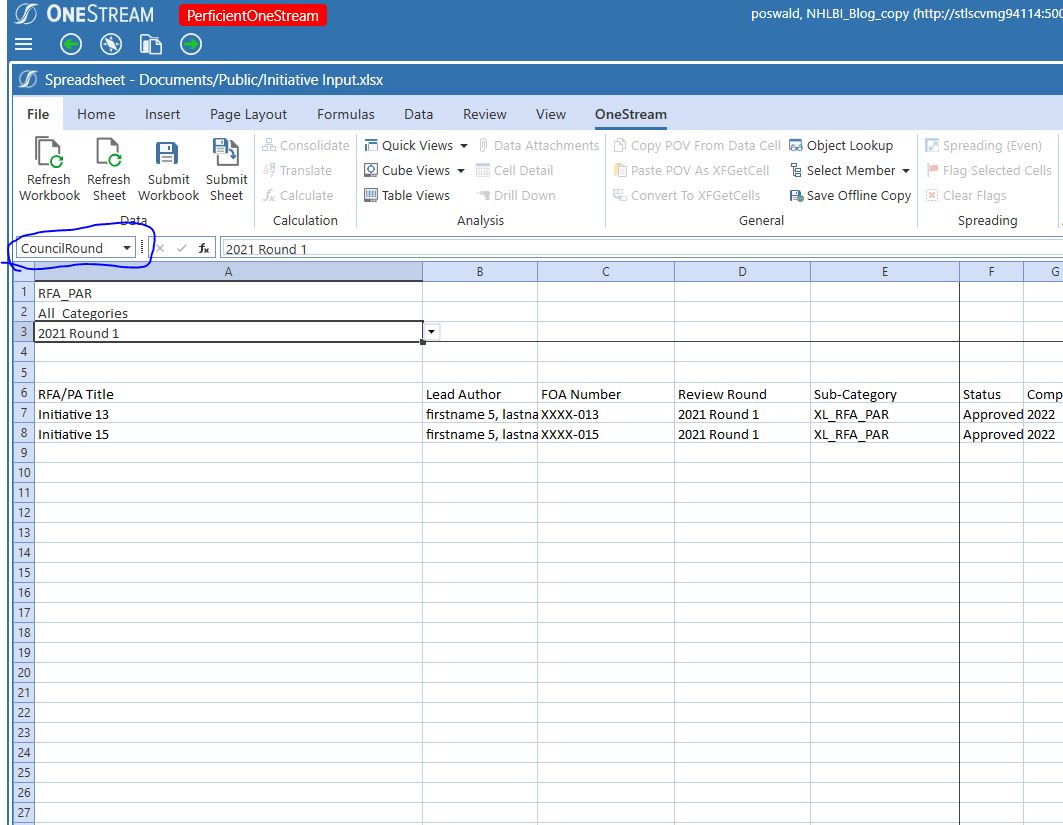
Task: Open the dropdown arrow beside cell 2021 Round 1
Action: point(430,330)
